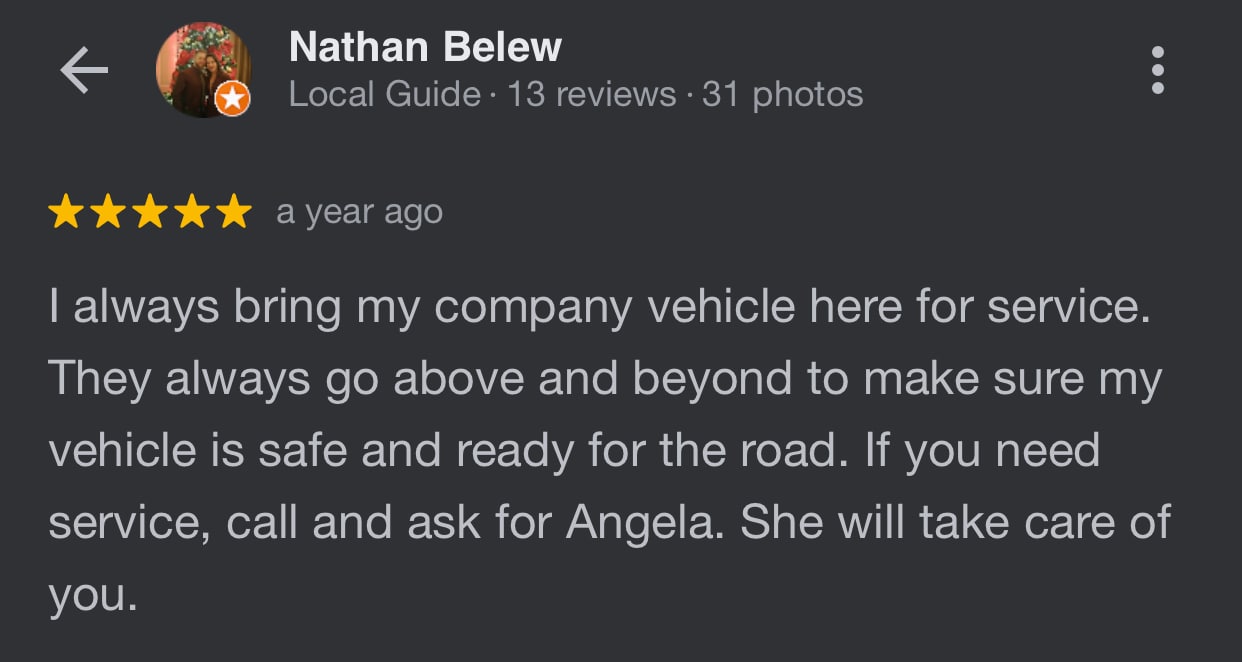This screenshot has width=1242, height=662.
Task: Click the "a year ago" timestamp
Action: [x=359, y=212]
